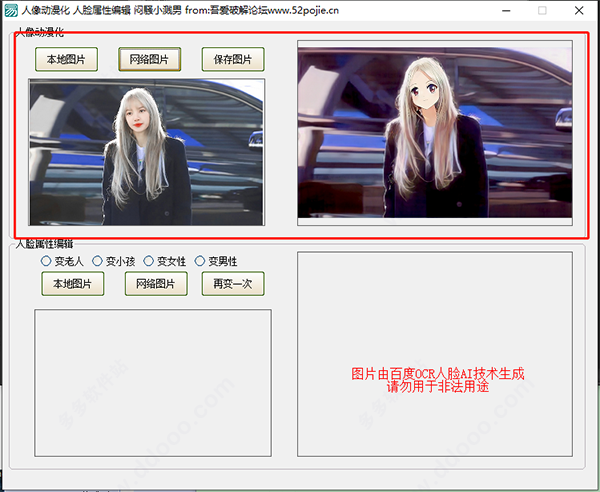Click the empty face-edit source picture box

tap(153, 383)
